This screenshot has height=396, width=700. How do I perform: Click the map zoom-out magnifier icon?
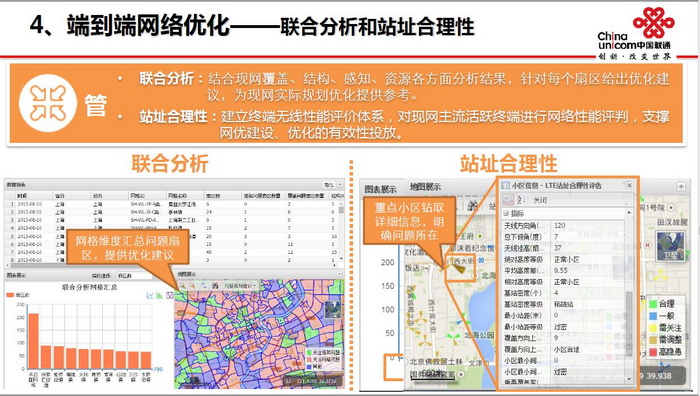pos(192,286)
